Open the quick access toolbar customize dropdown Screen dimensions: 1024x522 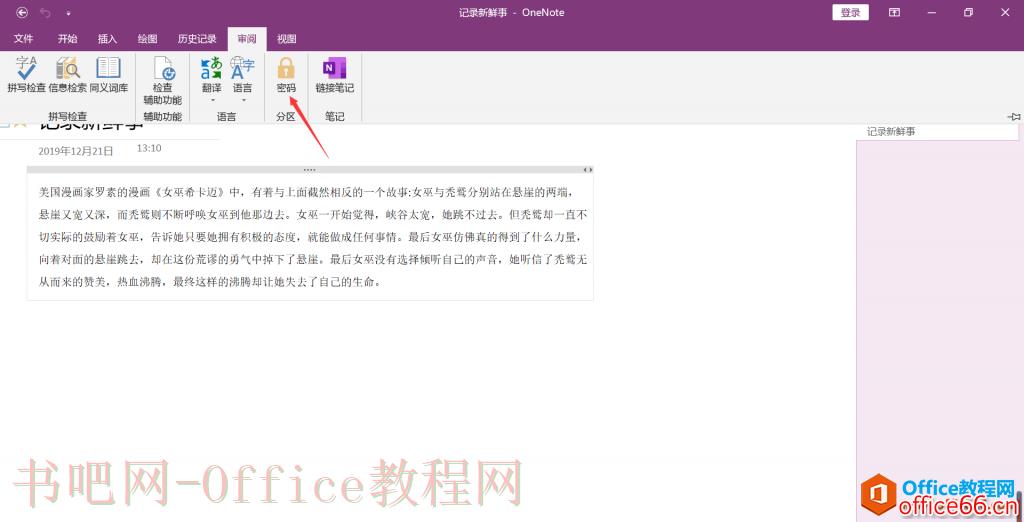pyautogui.click(x=69, y=13)
